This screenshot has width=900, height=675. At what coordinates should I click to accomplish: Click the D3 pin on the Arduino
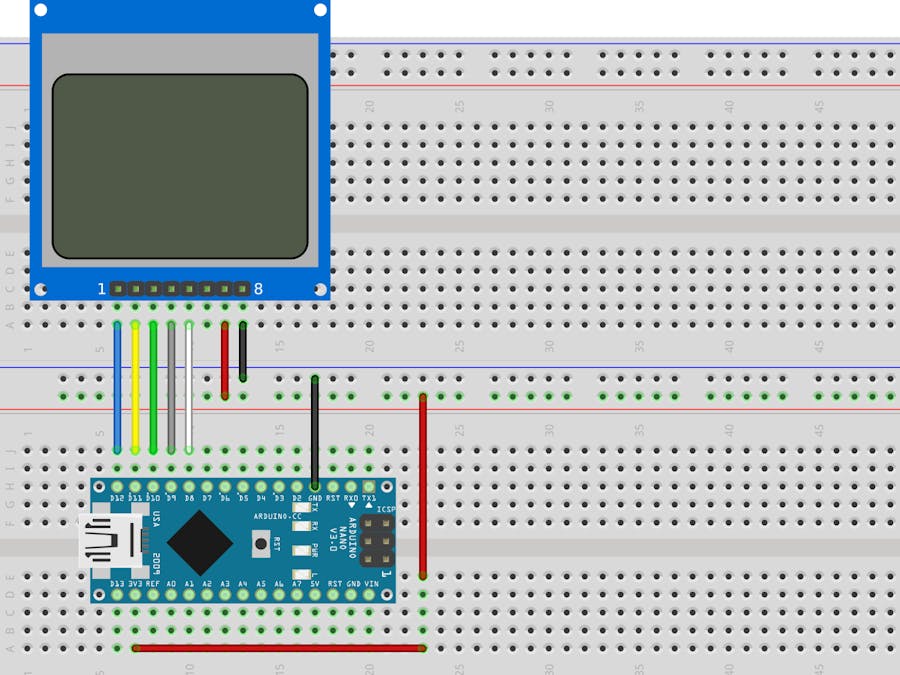pyautogui.click(x=279, y=487)
